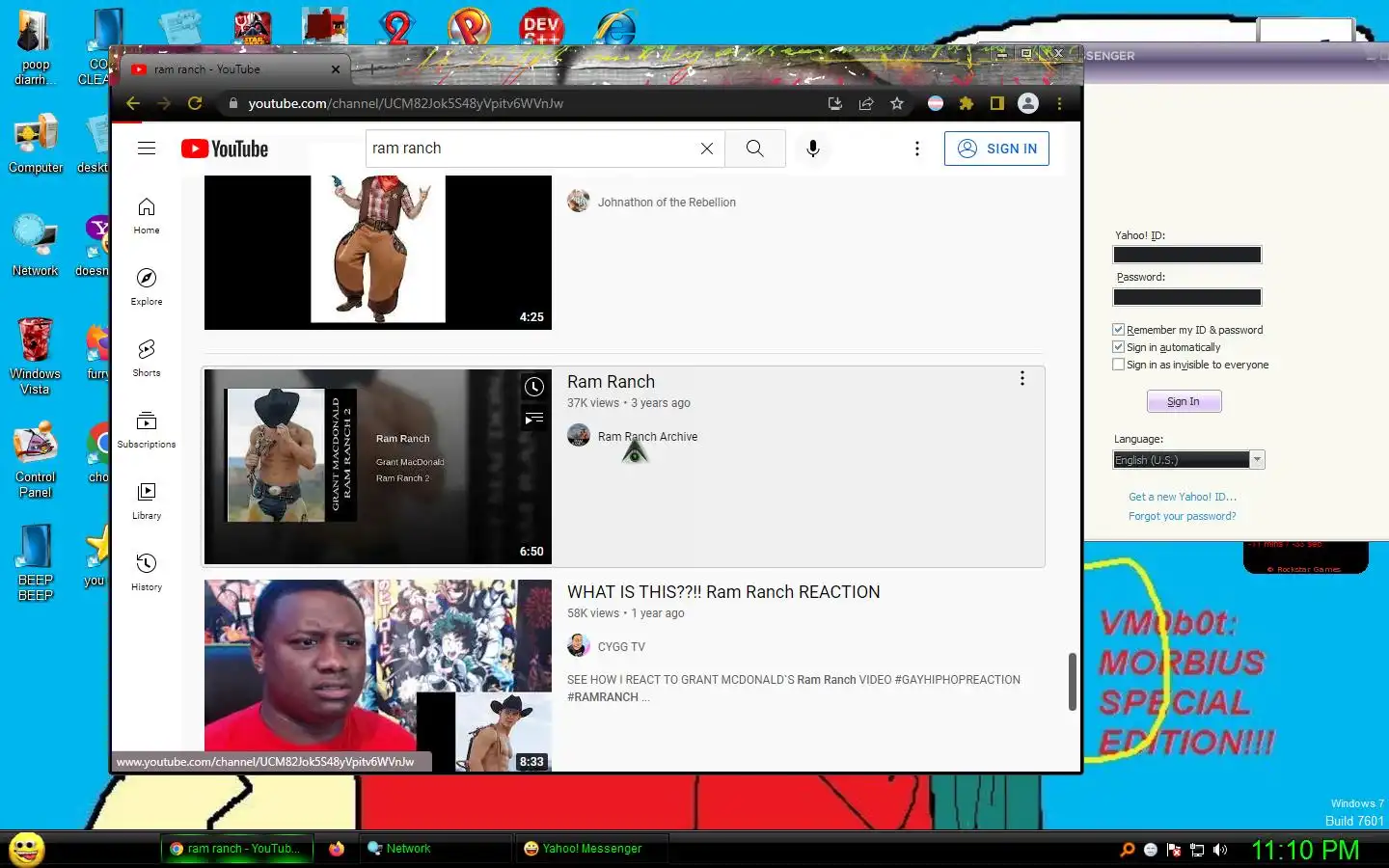This screenshot has width=1389, height=868.
Task: Open the Computer desktop icon
Action: click(x=36, y=145)
